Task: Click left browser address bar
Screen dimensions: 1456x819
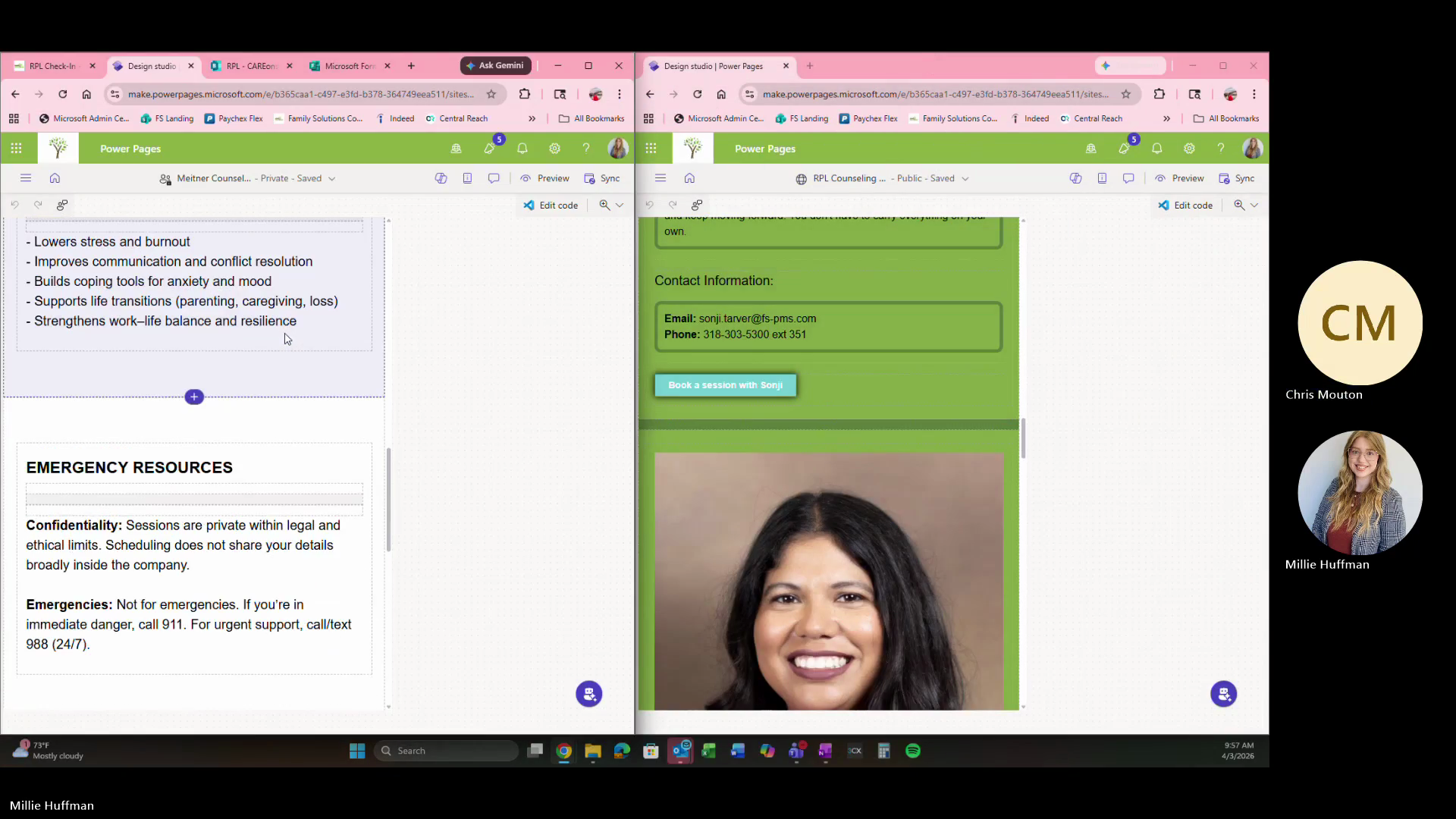Action: coord(301,94)
